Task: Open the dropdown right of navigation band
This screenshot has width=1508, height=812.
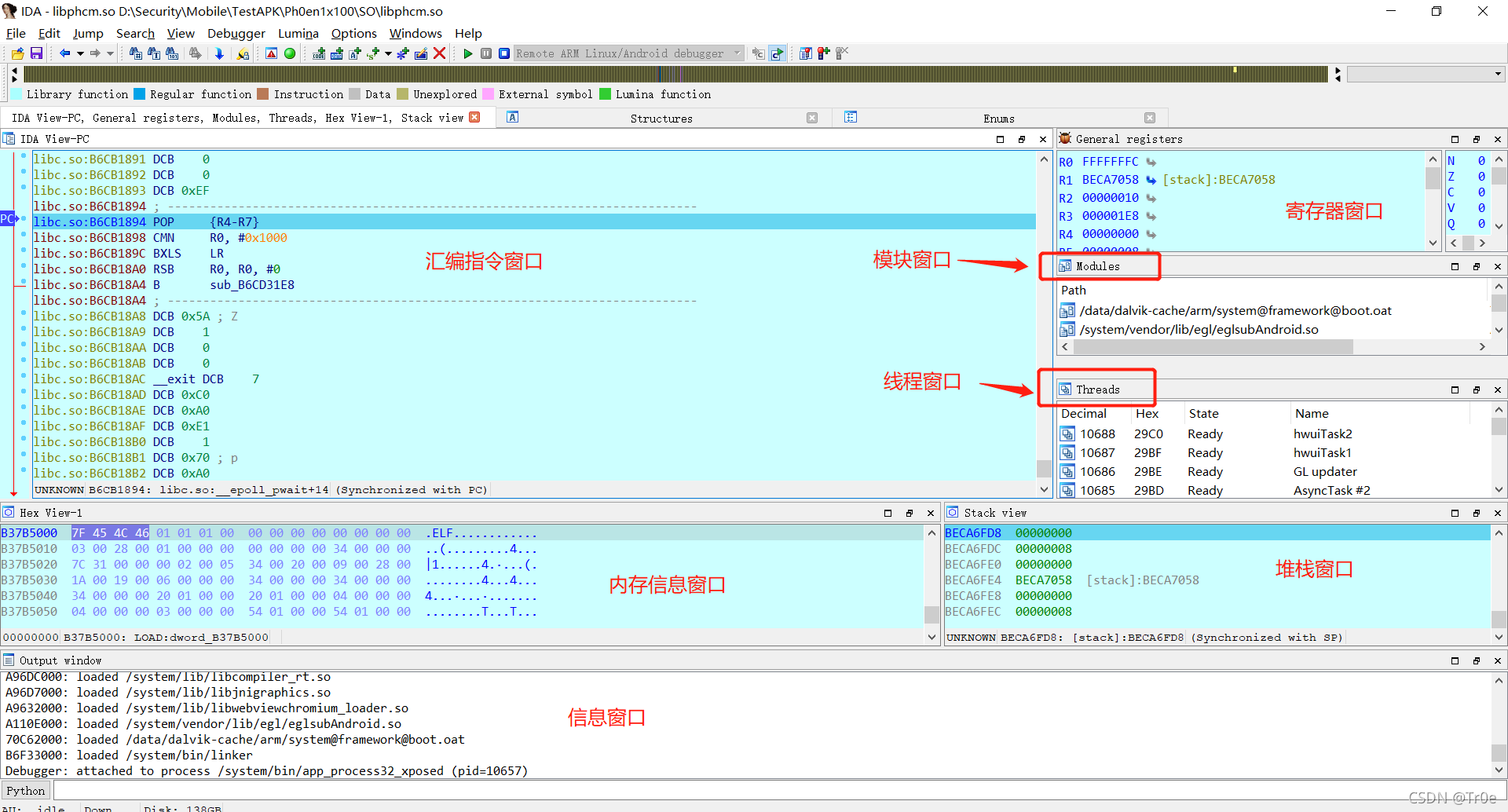Action: (1498, 74)
